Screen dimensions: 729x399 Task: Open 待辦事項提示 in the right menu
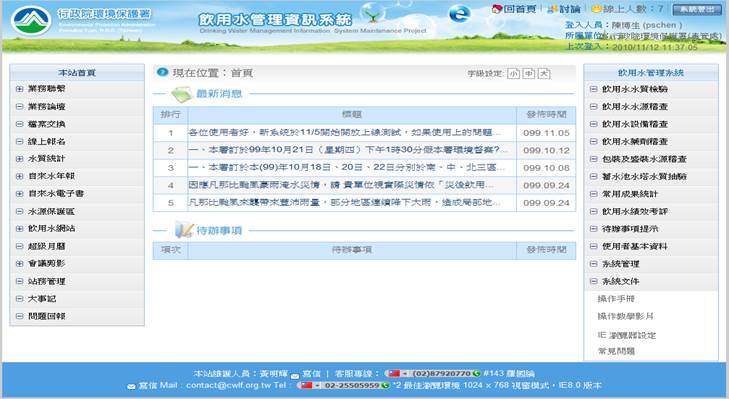[x=630, y=229]
